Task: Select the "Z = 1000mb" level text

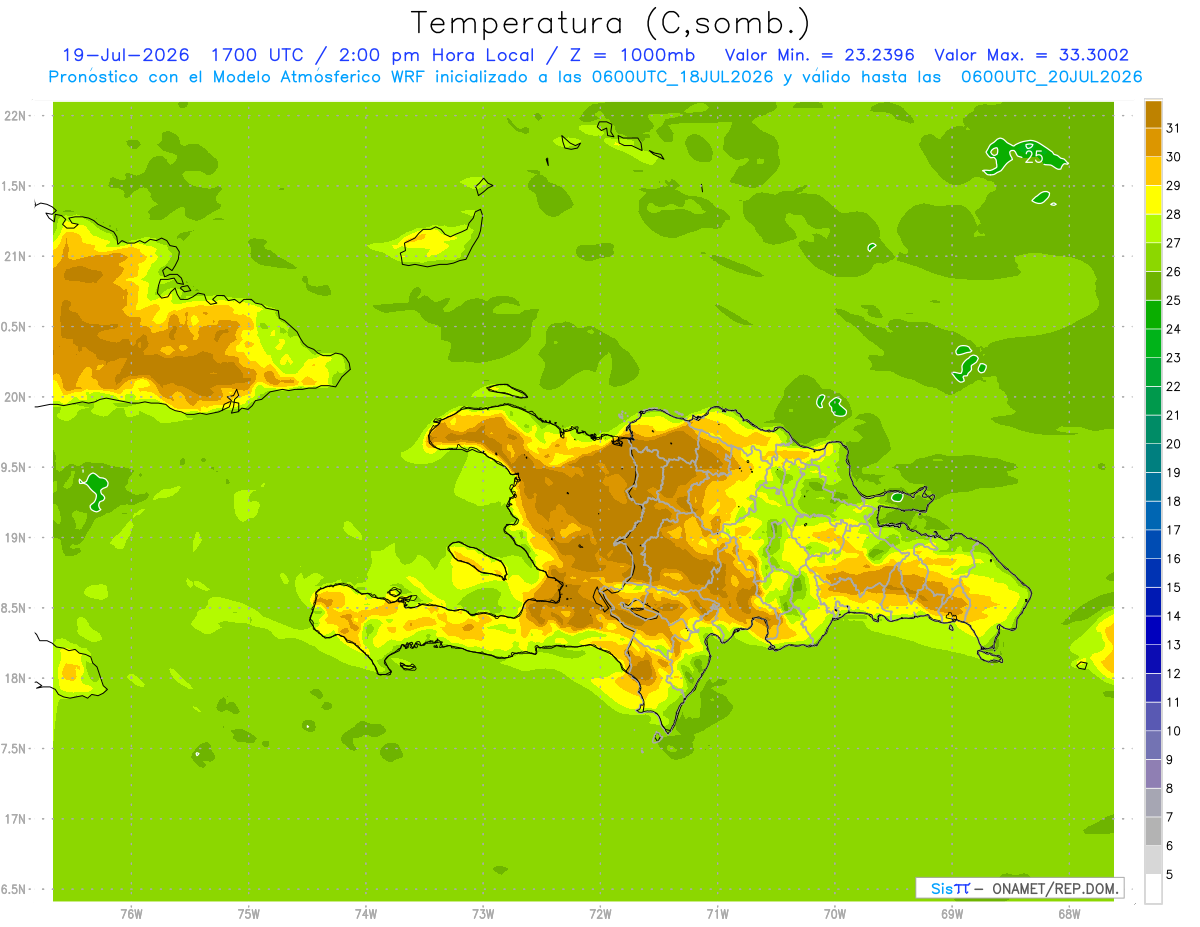Action: pos(631,55)
